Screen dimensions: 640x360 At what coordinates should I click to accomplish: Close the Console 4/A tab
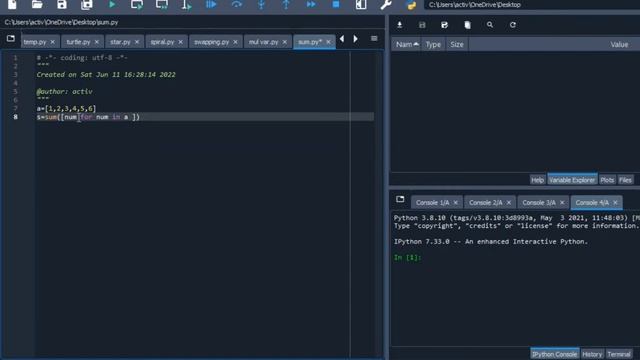coord(615,202)
